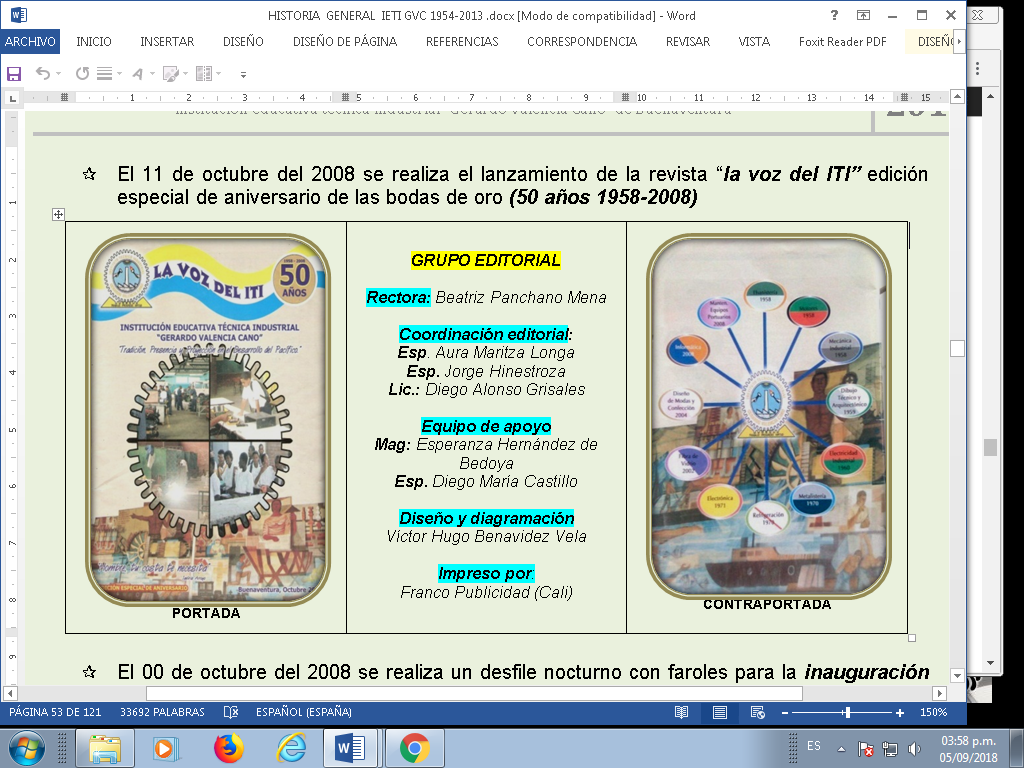The width and height of the screenshot is (1024, 768).
Task: Open the Foxit Reader PDF tab
Action: coord(842,42)
